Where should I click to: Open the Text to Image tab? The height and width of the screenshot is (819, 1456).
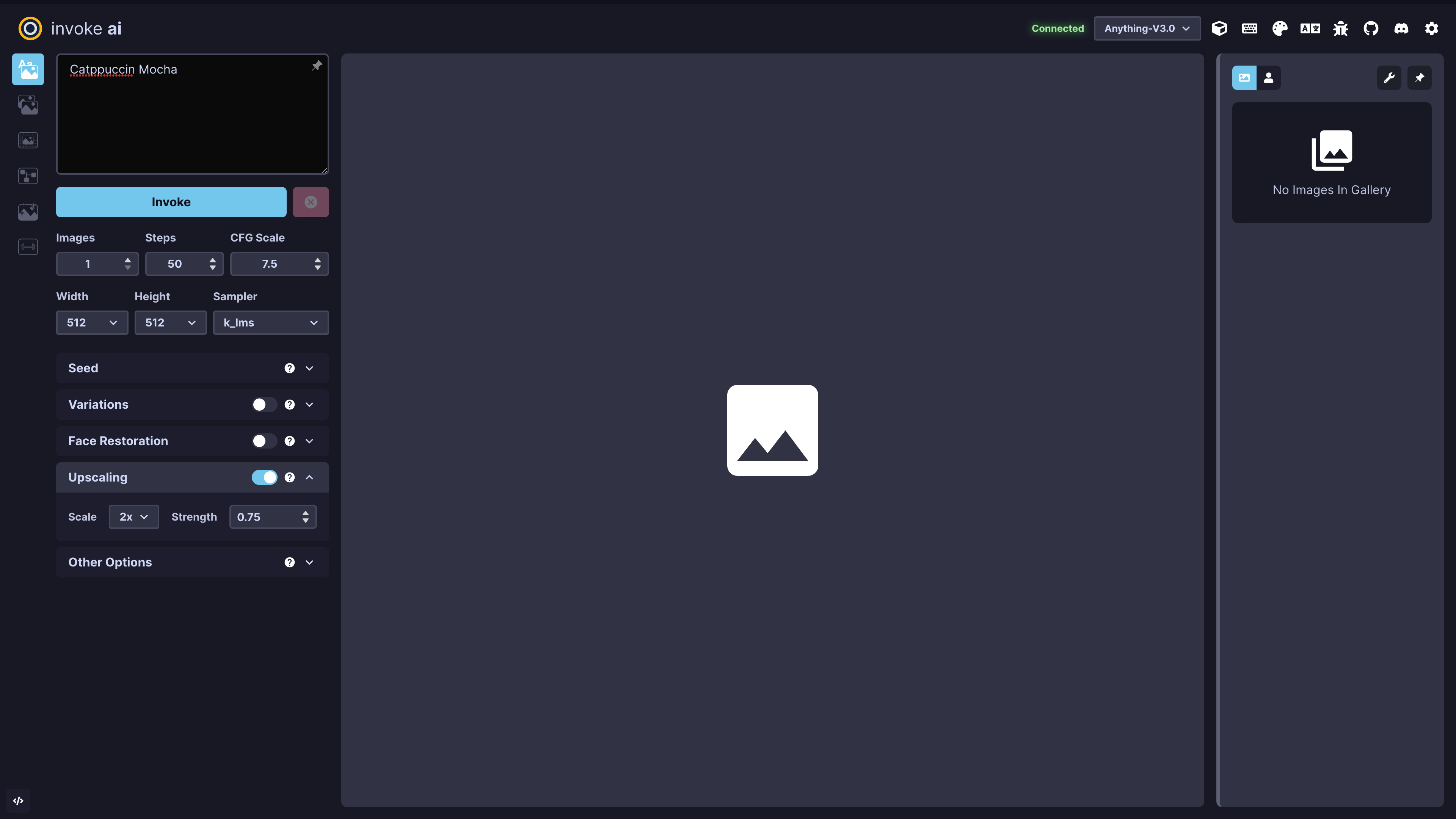click(28, 69)
